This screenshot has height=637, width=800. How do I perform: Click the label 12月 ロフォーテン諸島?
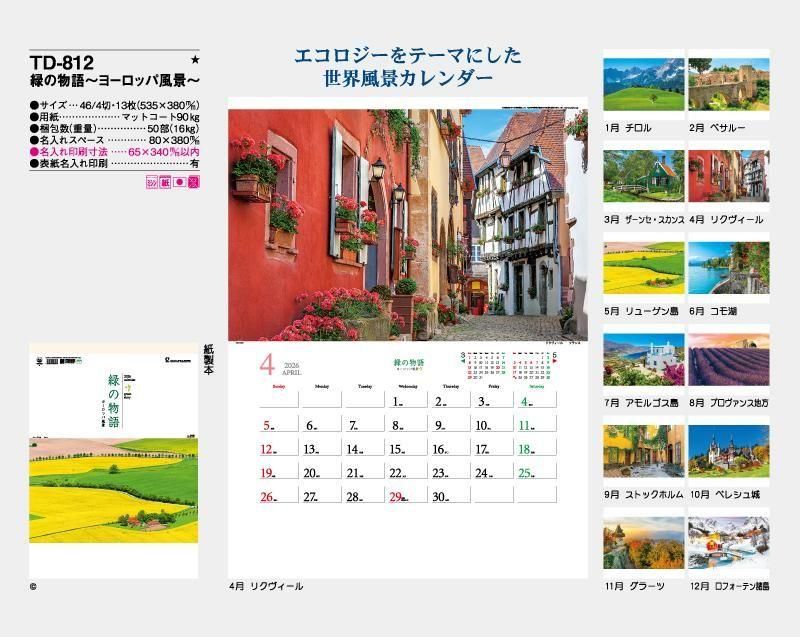pos(730,587)
